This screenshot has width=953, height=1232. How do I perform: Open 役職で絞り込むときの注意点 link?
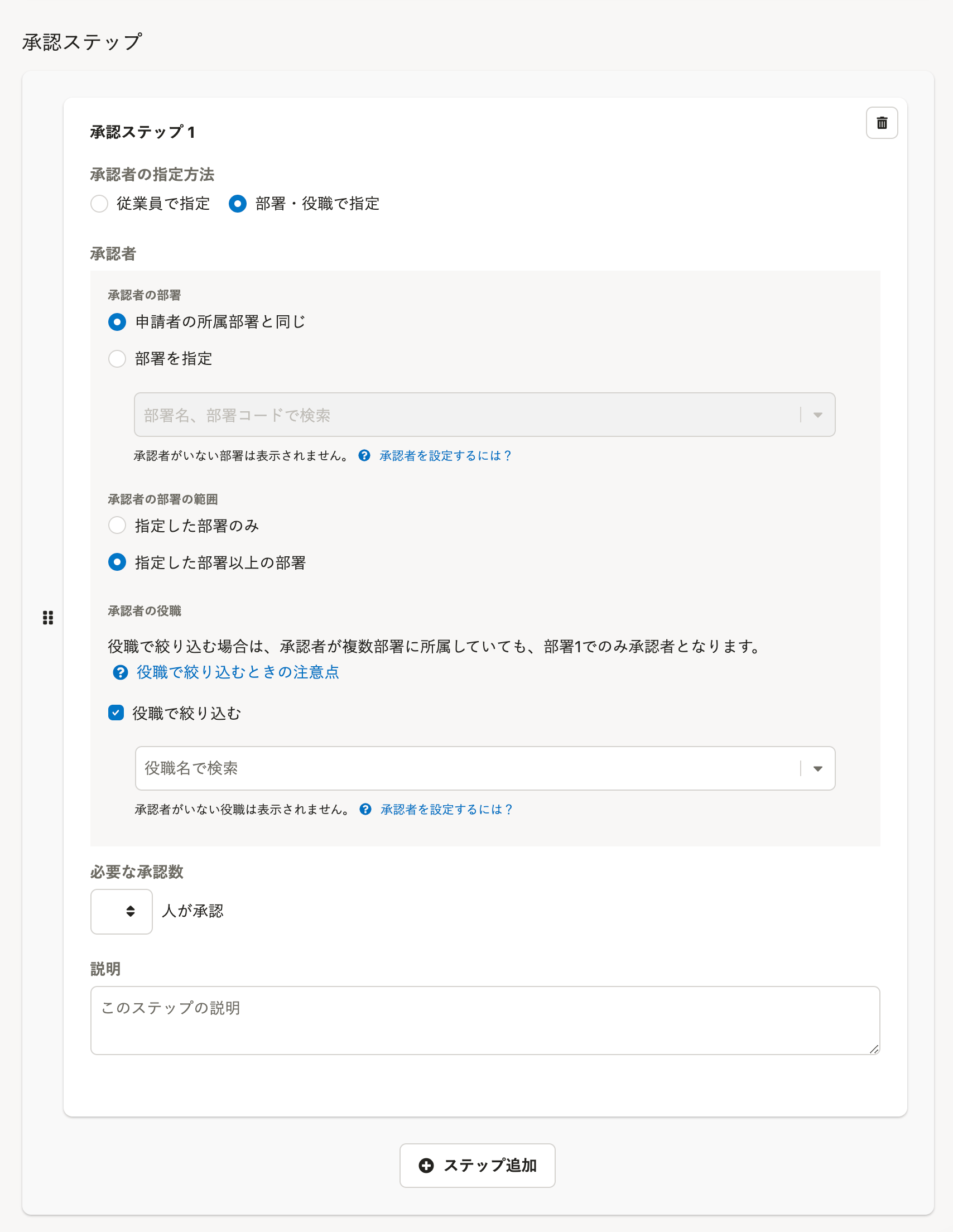(238, 672)
